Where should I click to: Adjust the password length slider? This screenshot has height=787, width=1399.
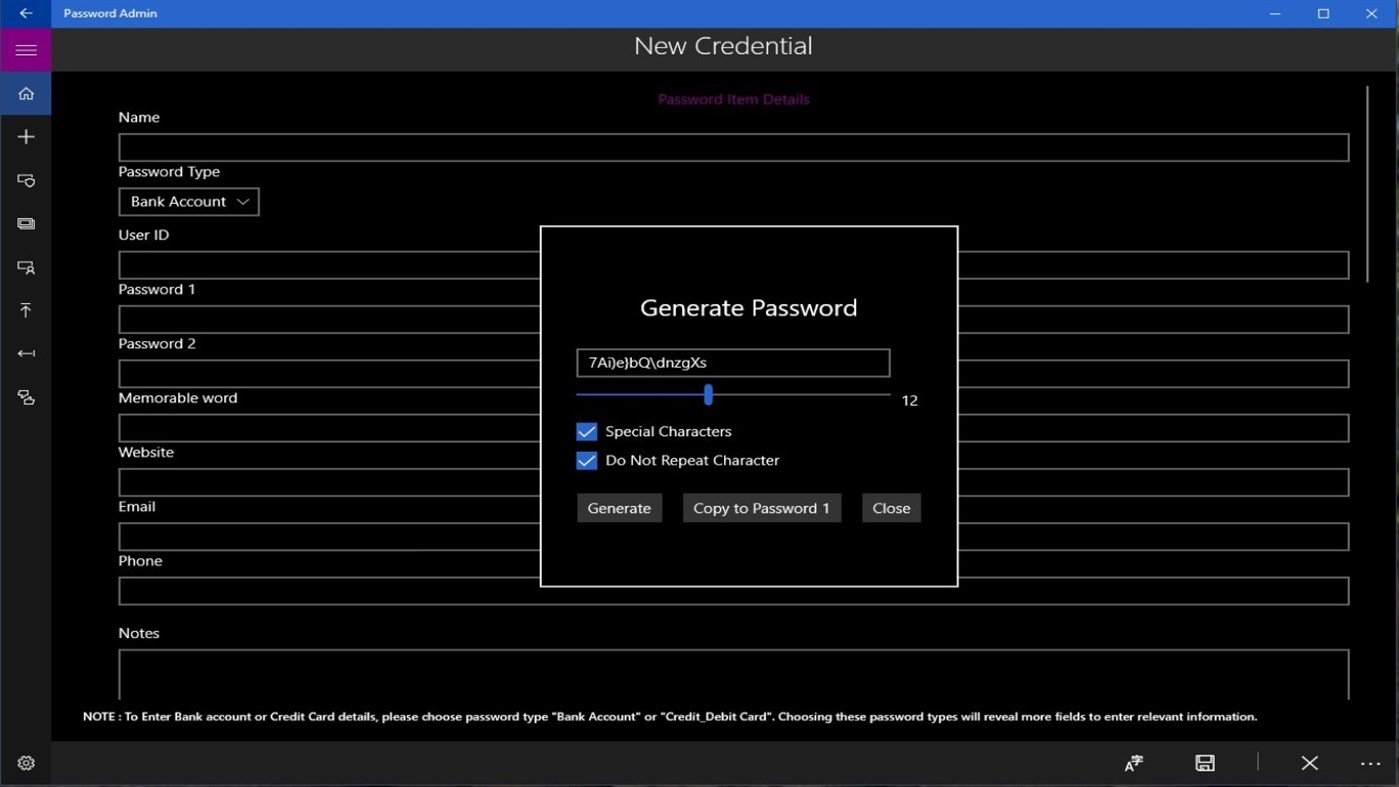(x=708, y=395)
